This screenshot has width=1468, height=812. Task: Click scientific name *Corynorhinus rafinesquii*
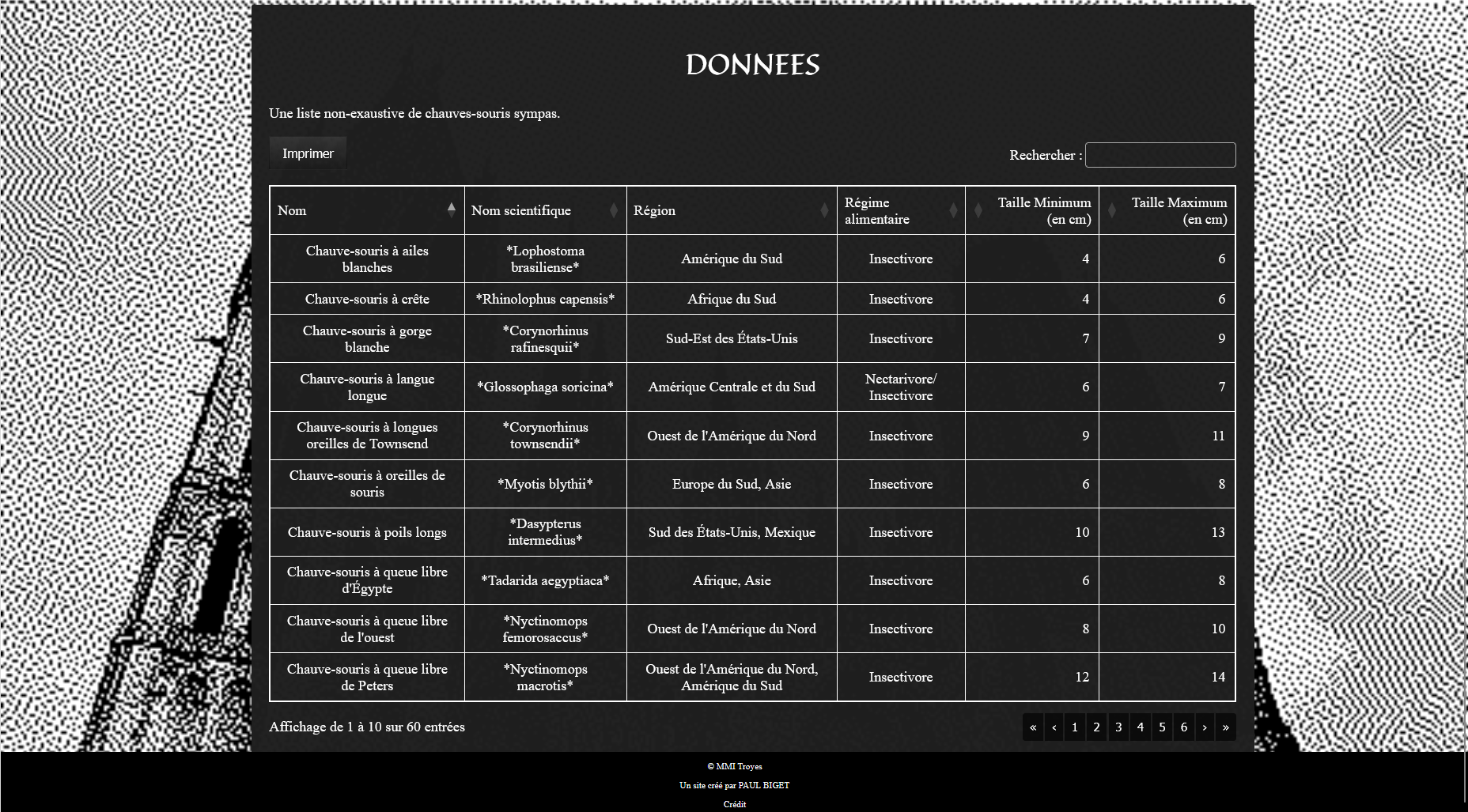(546, 338)
